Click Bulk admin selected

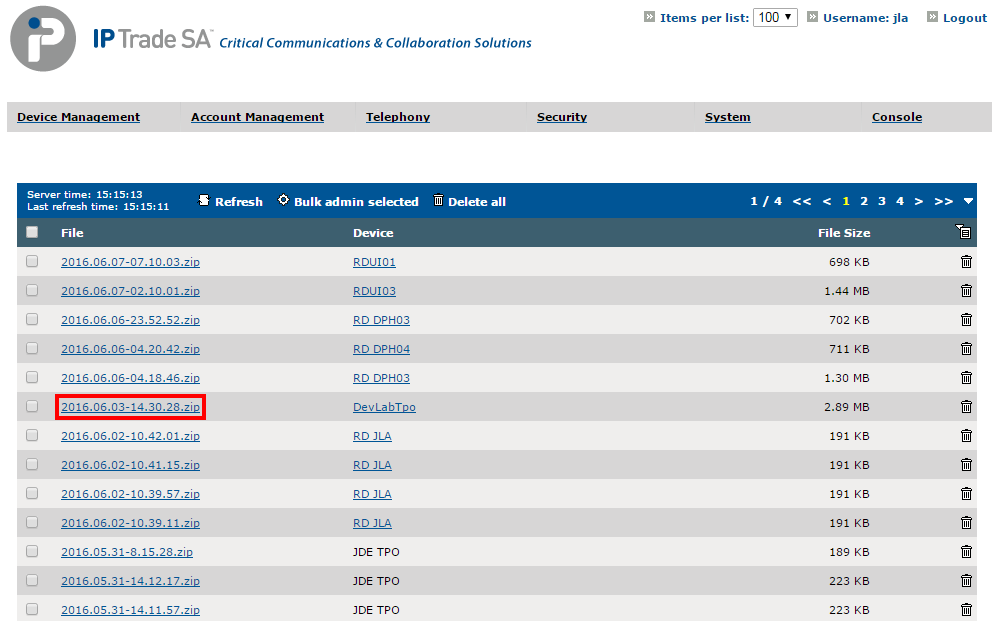[x=348, y=201]
